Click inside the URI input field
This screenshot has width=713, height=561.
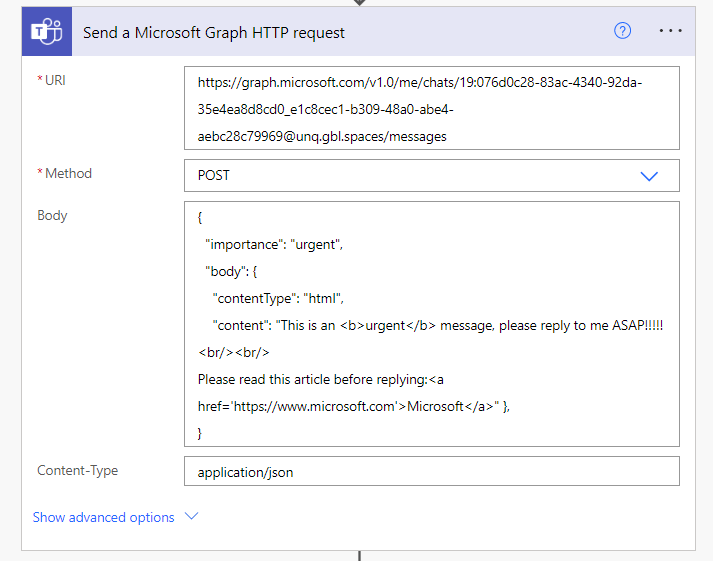click(x=432, y=108)
